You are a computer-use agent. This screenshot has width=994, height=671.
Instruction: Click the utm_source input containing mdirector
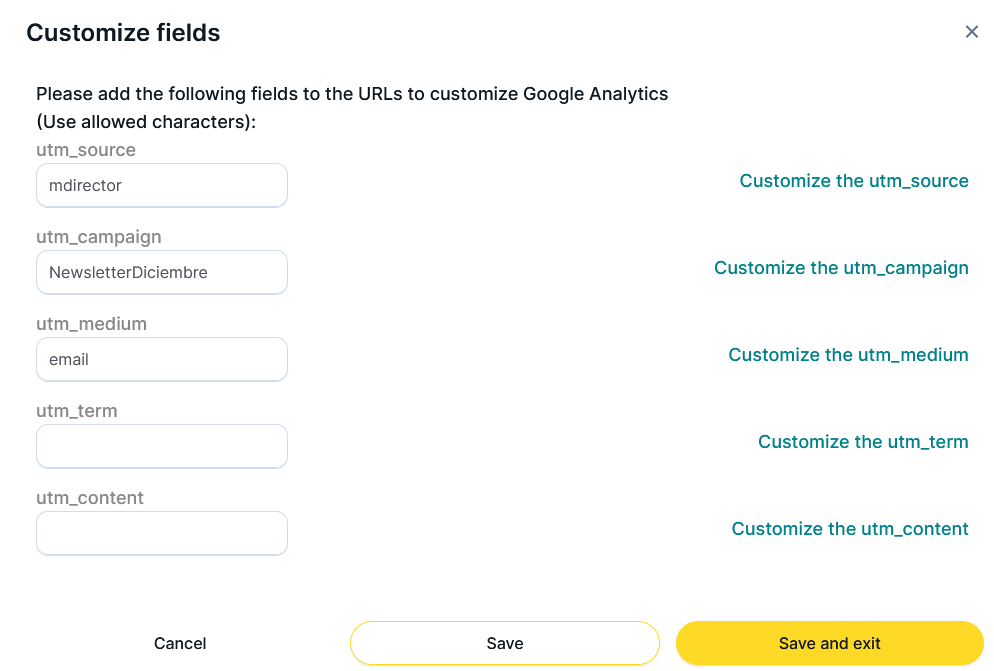click(161, 185)
